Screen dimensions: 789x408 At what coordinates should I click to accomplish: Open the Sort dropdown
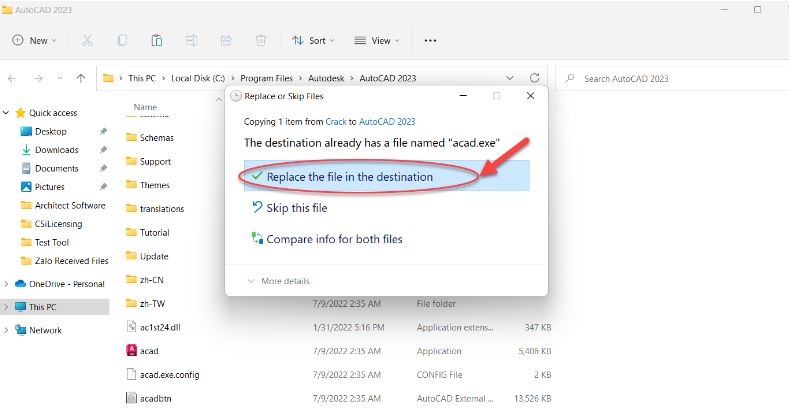click(x=313, y=41)
